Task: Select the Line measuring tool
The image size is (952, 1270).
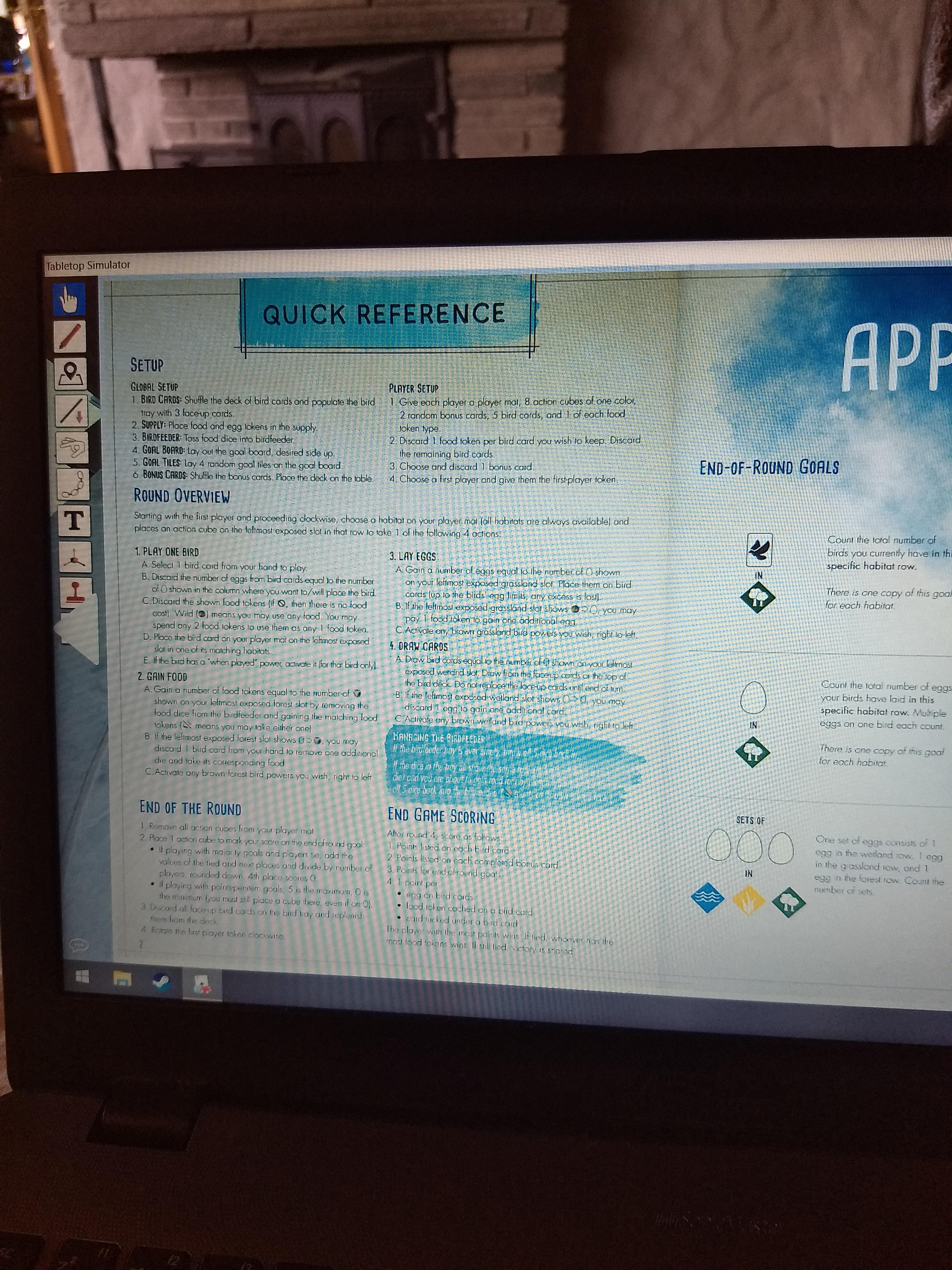Action: (72, 410)
